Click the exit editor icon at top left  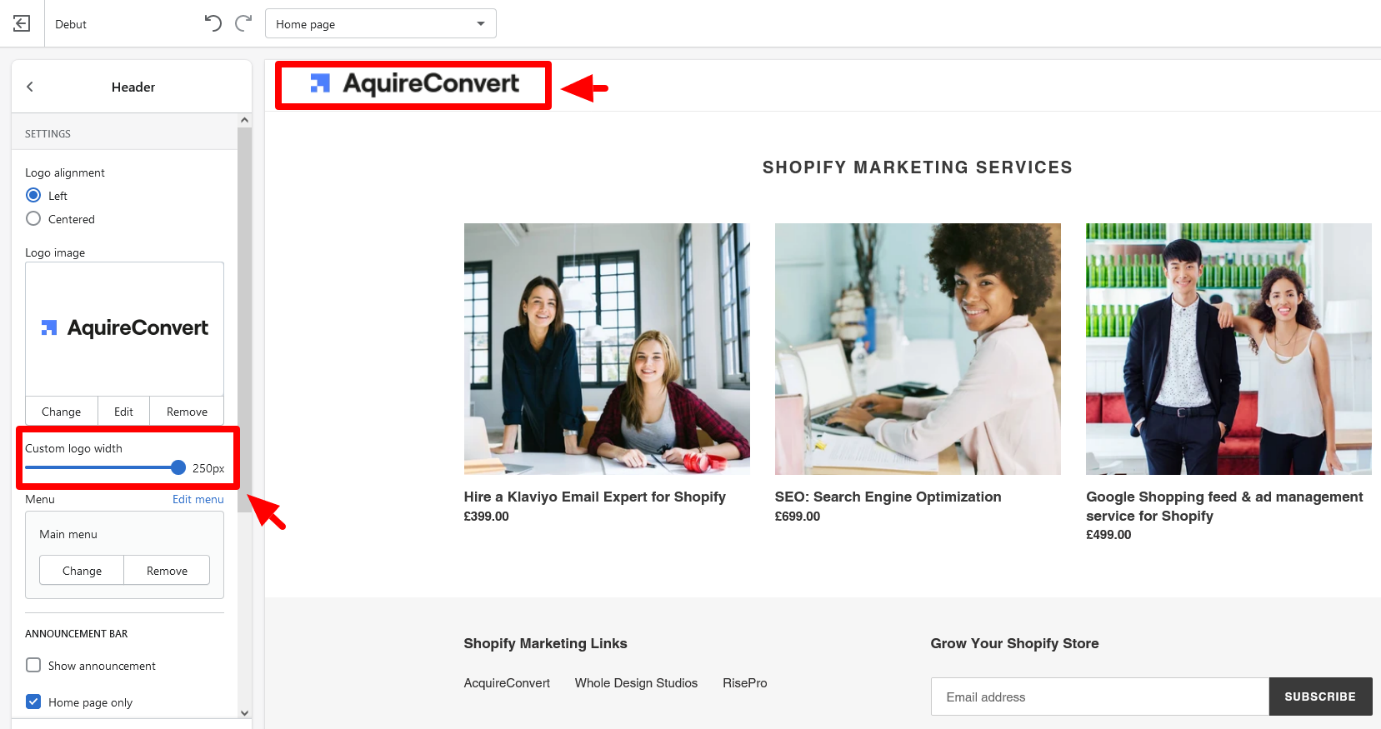[21, 23]
